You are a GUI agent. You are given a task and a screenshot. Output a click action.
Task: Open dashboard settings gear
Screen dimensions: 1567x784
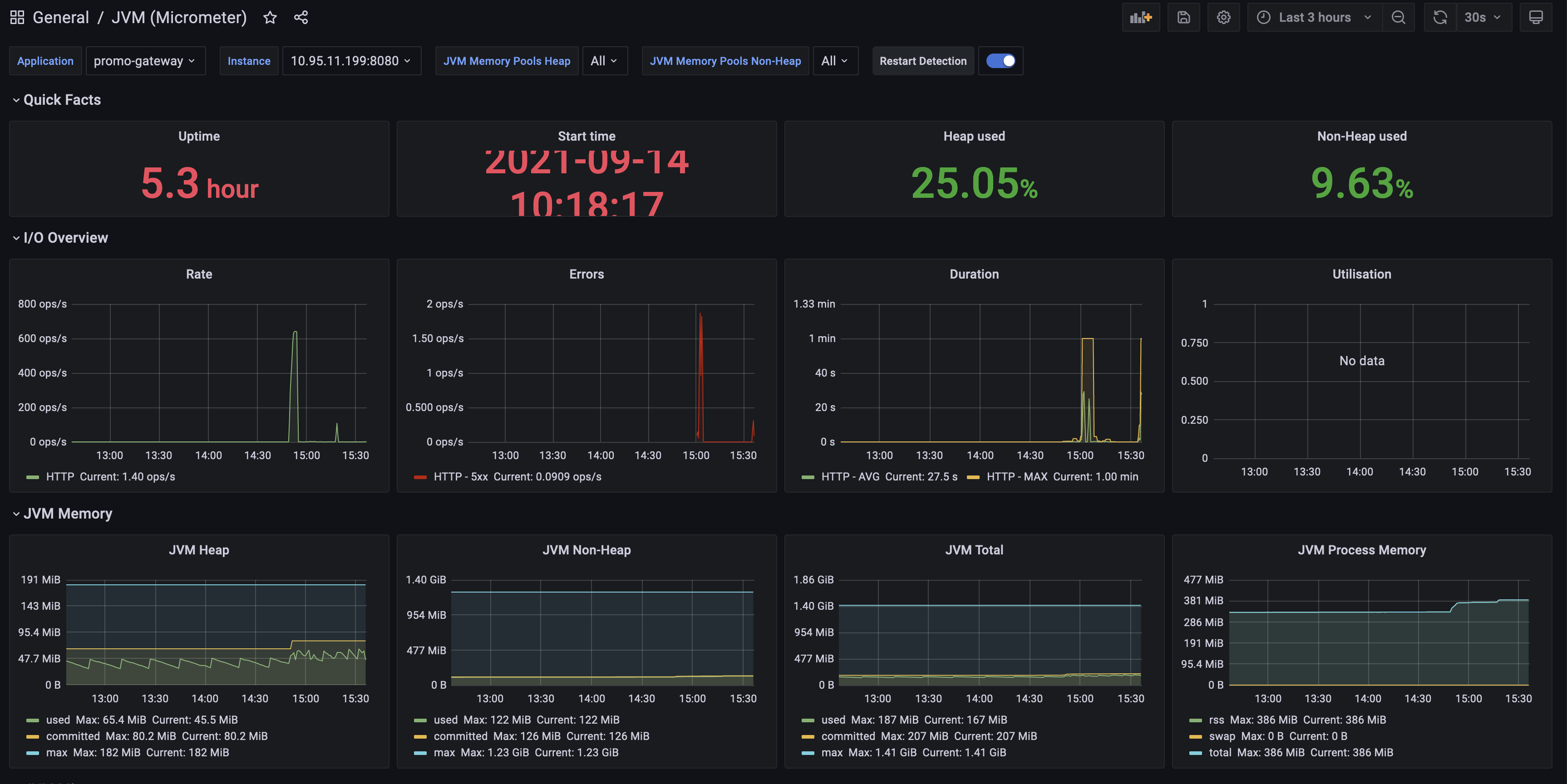1223,17
